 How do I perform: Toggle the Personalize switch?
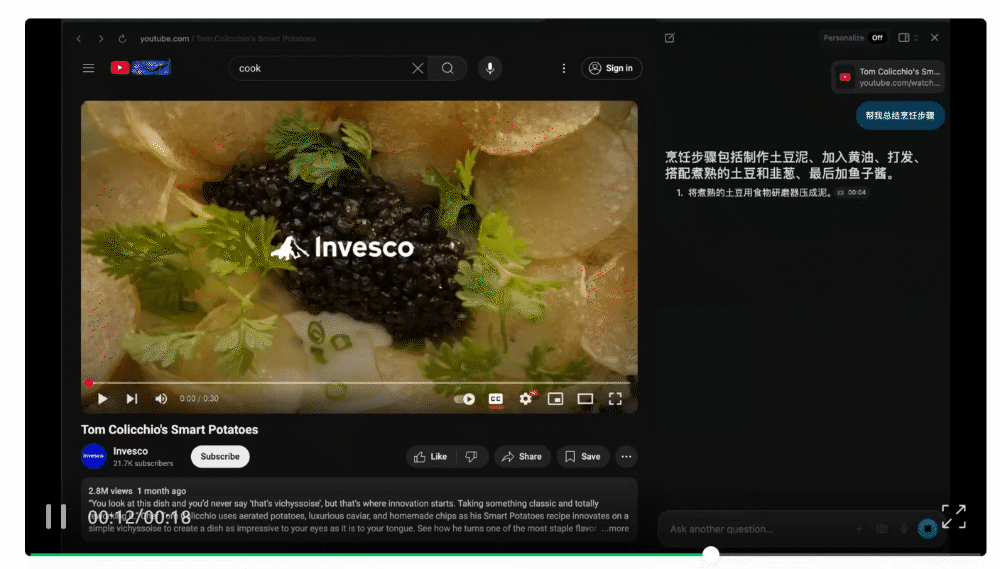(x=876, y=38)
